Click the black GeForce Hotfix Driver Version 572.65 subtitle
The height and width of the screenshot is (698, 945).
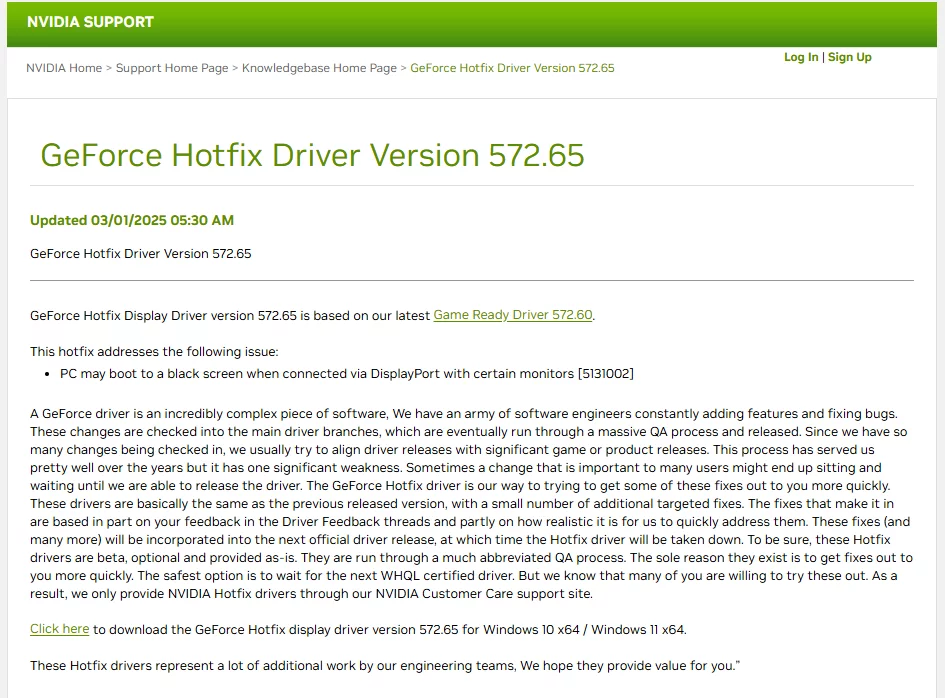click(x=140, y=254)
